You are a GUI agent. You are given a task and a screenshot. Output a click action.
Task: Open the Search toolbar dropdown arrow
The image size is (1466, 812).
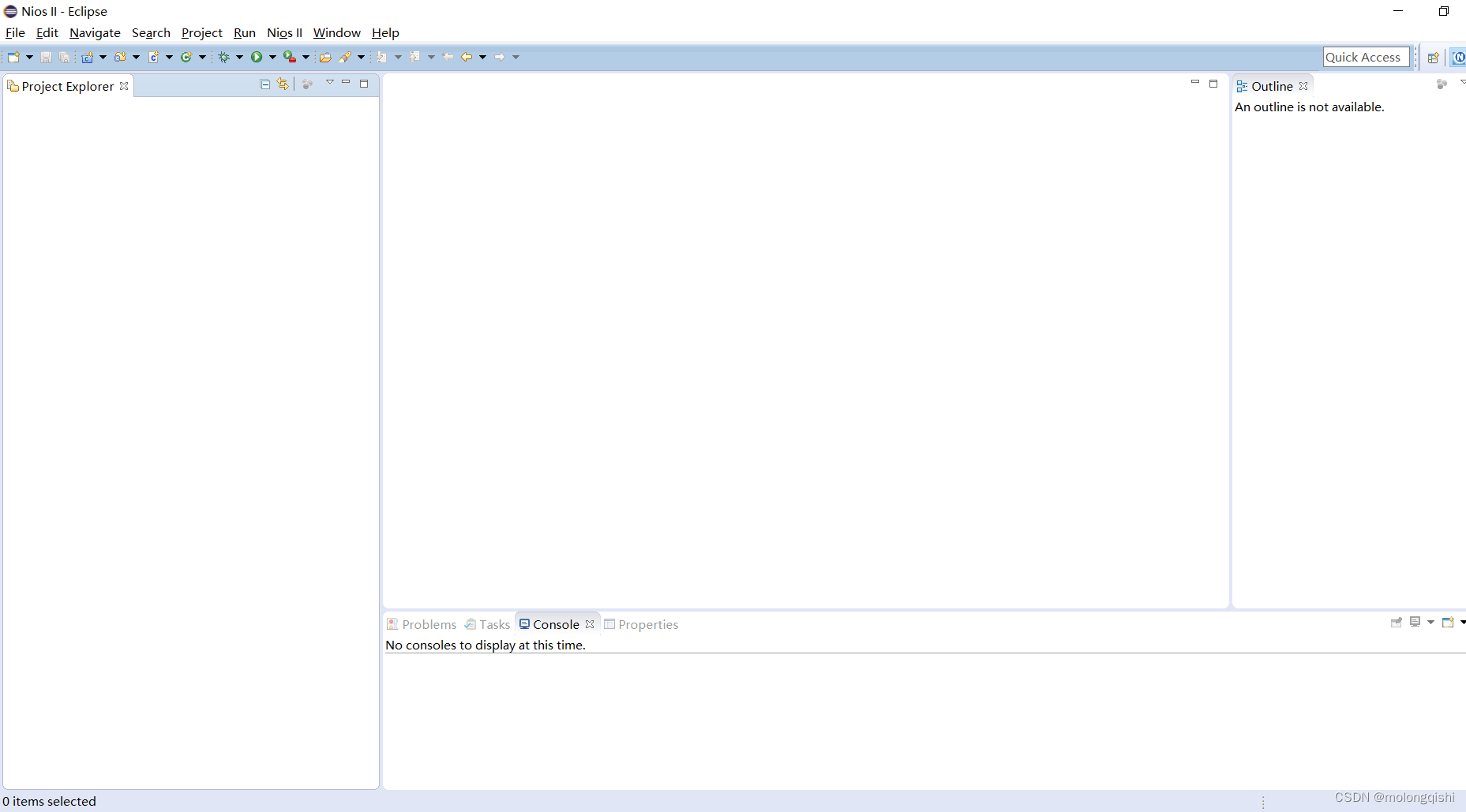click(x=361, y=57)
